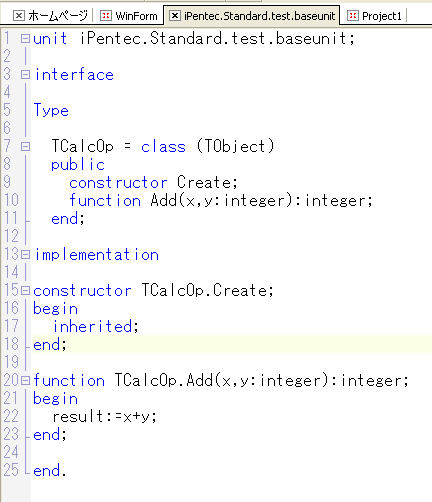Click the 'Type' keyword on line 5
Image resolution: width=432 pixels, height=502 pixels.
pyautogui.click(x=51, y=110)
